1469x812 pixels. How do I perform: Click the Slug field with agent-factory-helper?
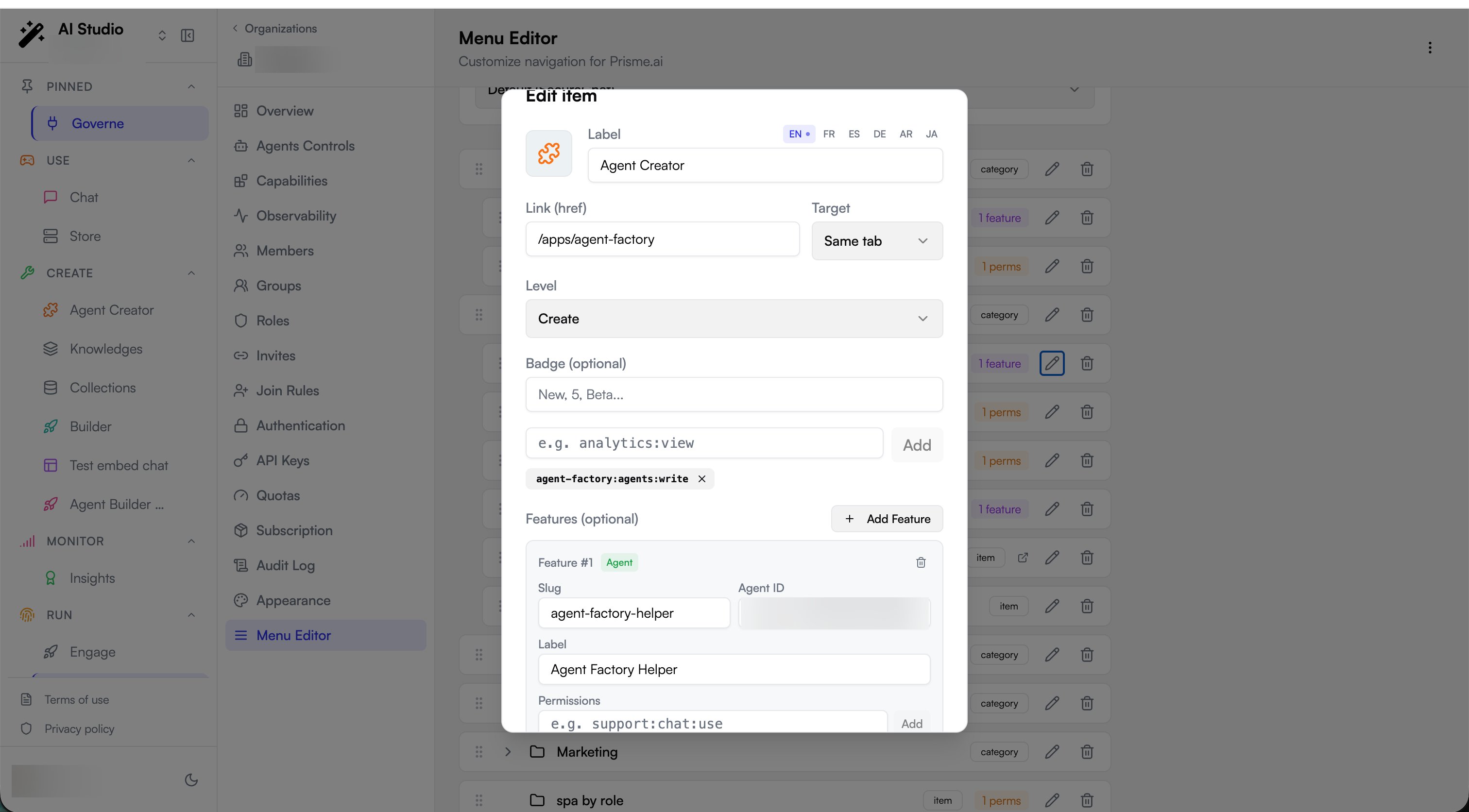[633, 613]
